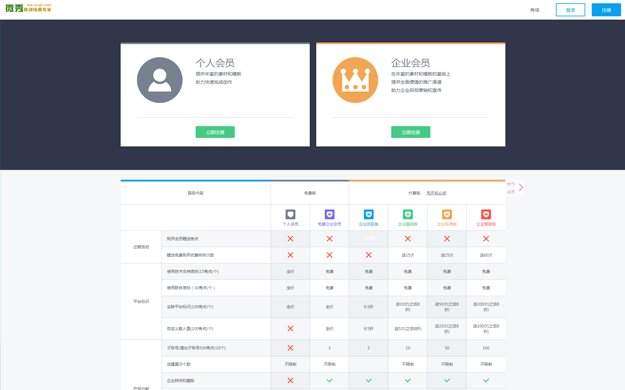Click the 子账号 row cell showing 5

pos(369,348)
